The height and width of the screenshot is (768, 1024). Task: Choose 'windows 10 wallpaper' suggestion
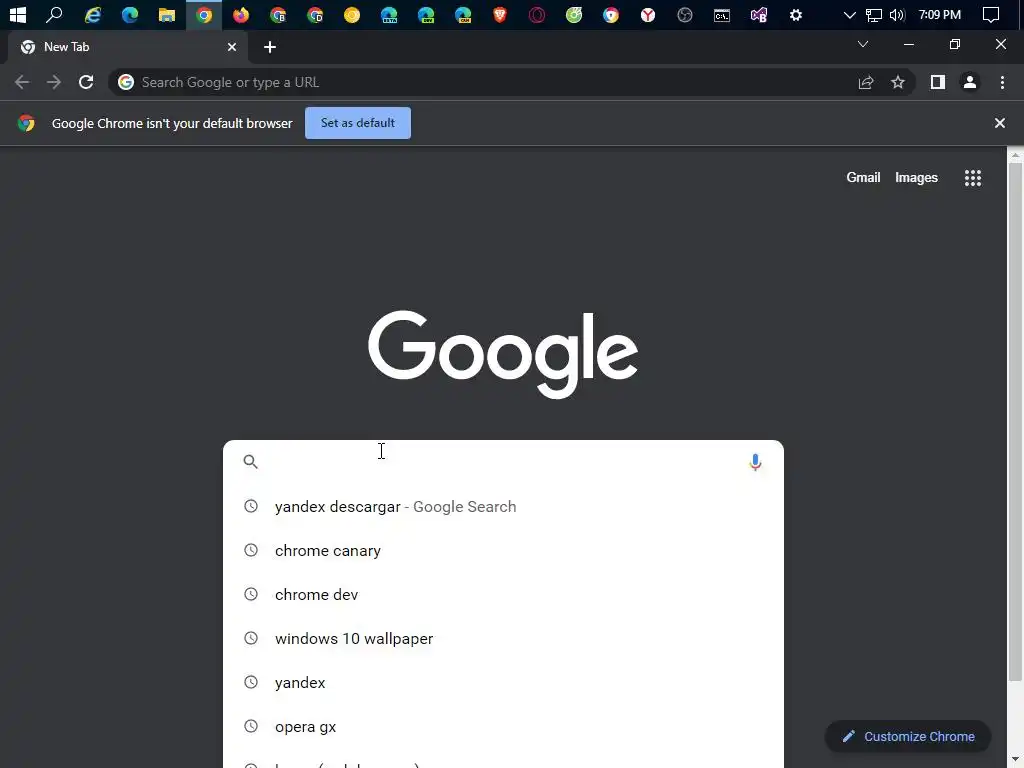(x=503, y=639)
